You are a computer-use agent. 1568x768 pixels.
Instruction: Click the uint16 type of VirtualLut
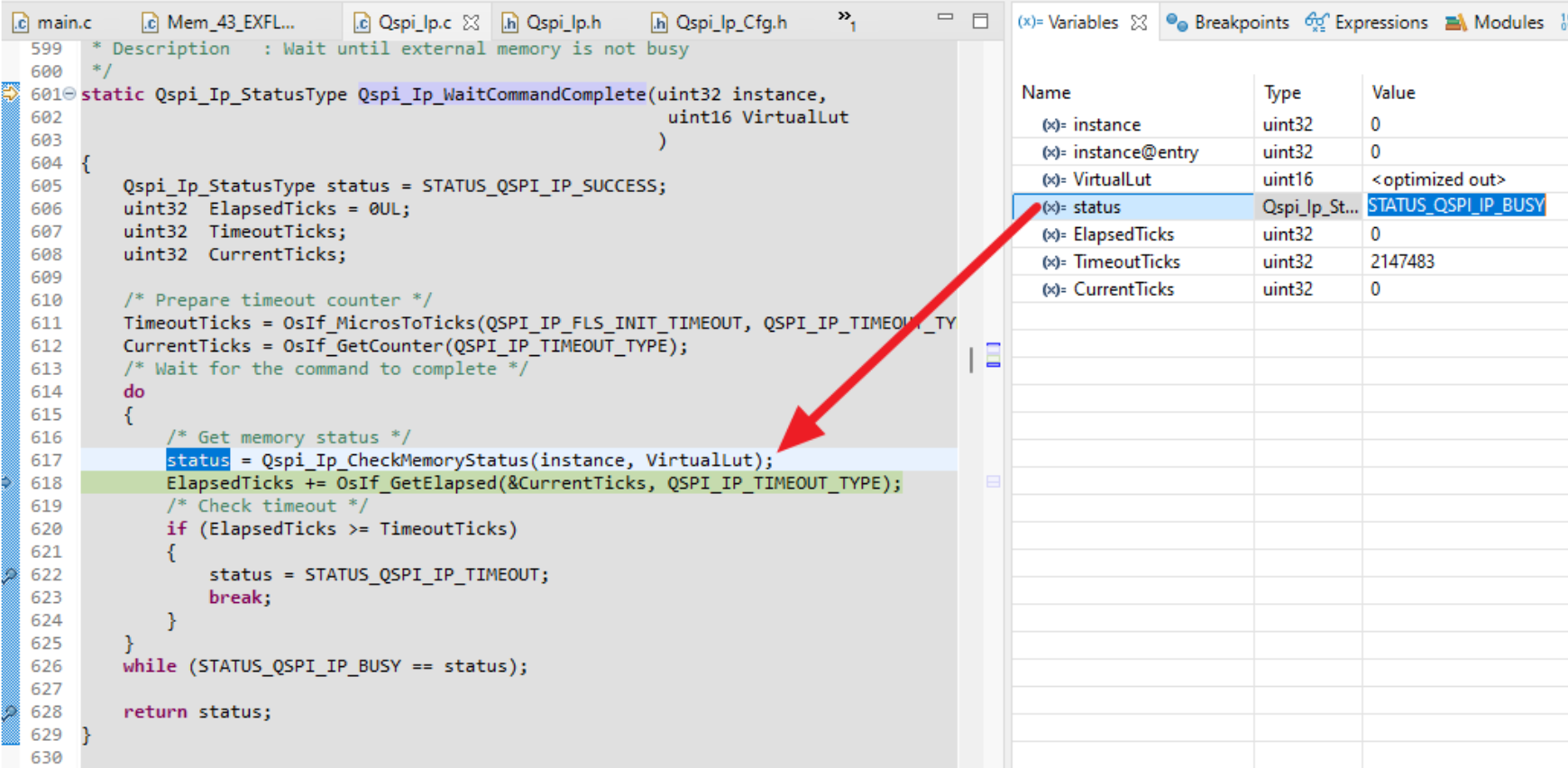click(1288, 179)
